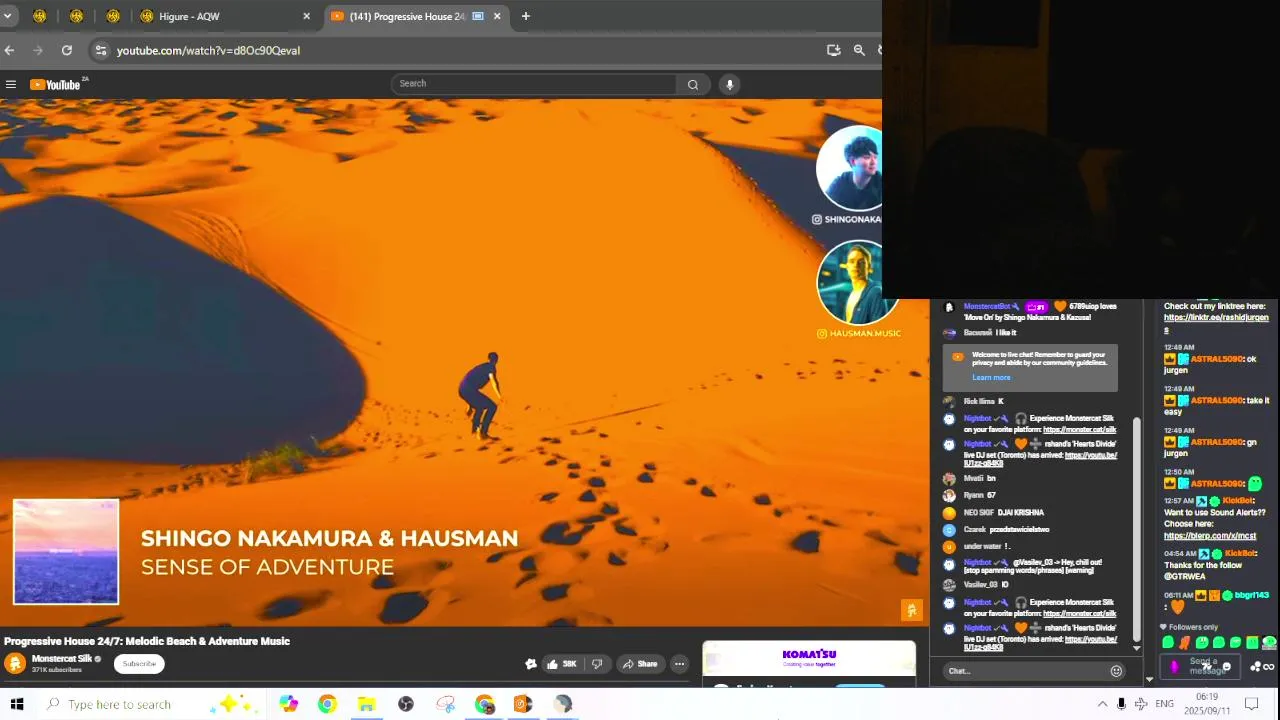Click the orange Monstercat watermark on video
Image resolution: width=1280 pixels, height=720 pixels.
(x=911, y=610)
